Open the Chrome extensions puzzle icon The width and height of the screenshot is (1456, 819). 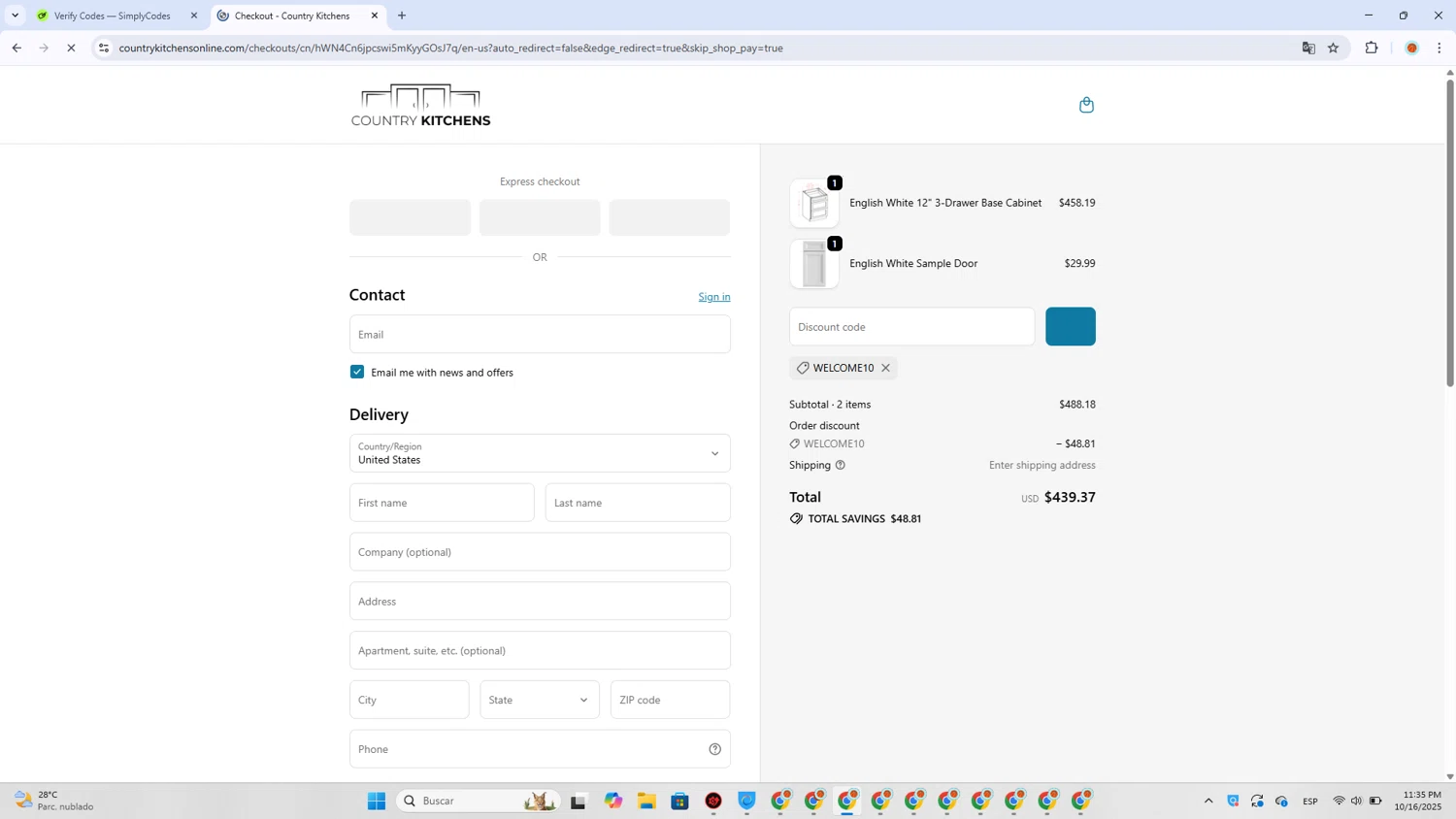[x=1372, y=48]
